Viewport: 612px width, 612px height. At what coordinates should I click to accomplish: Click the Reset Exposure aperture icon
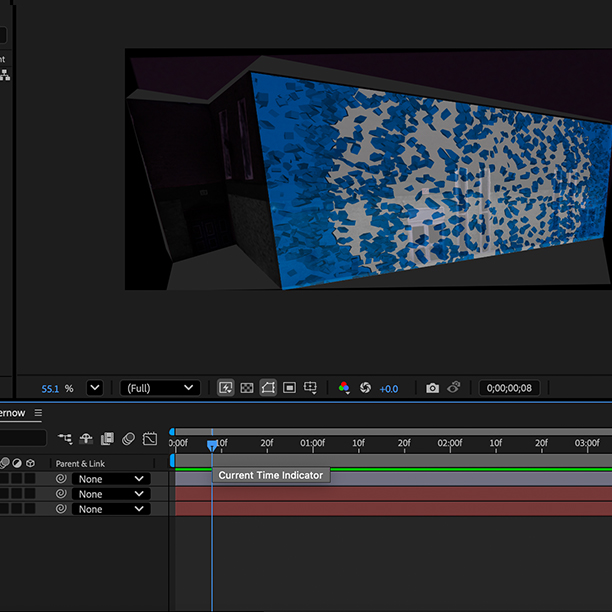365,388
